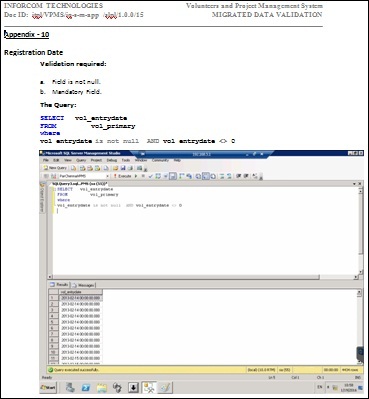
Task: Select result row number 5 header
Action: coord(53,322)
